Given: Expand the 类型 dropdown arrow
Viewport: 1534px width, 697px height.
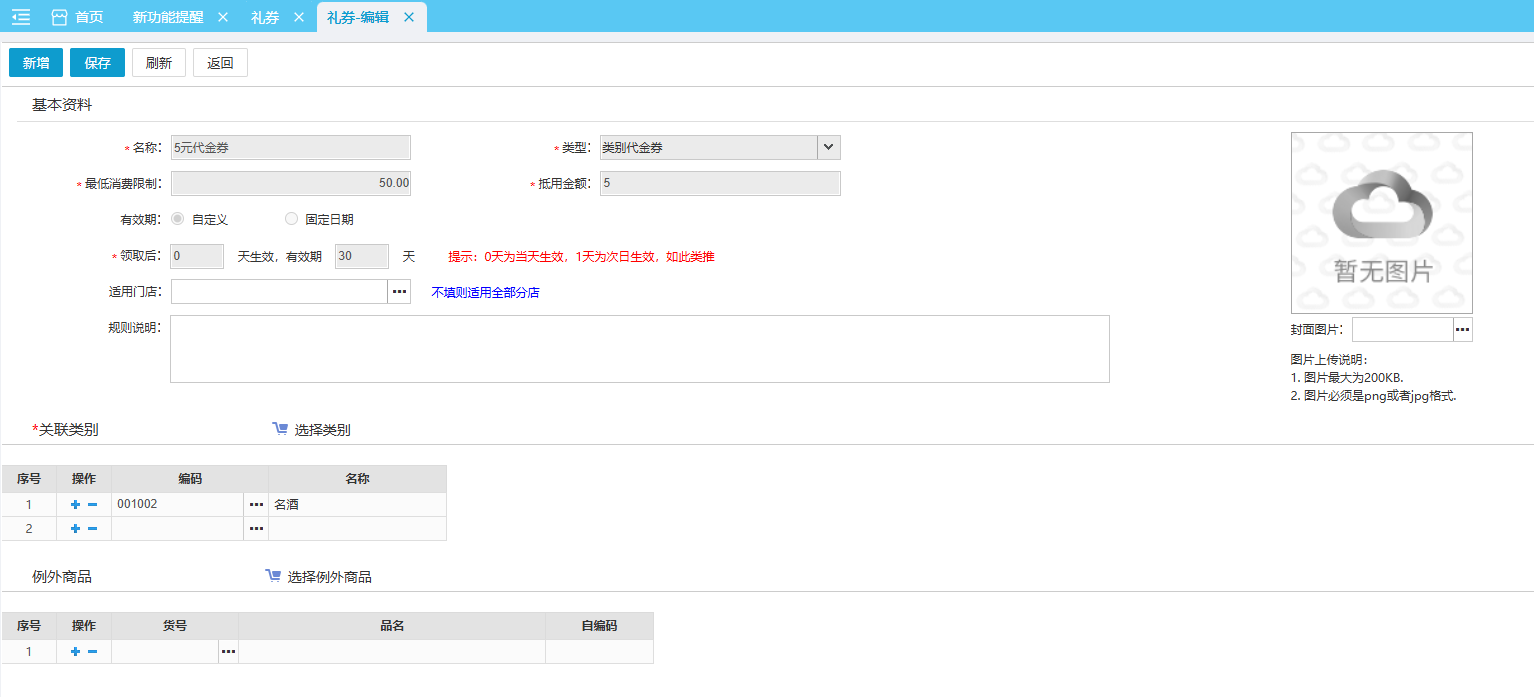Looking at the screenshot, I should click(829, 148).
